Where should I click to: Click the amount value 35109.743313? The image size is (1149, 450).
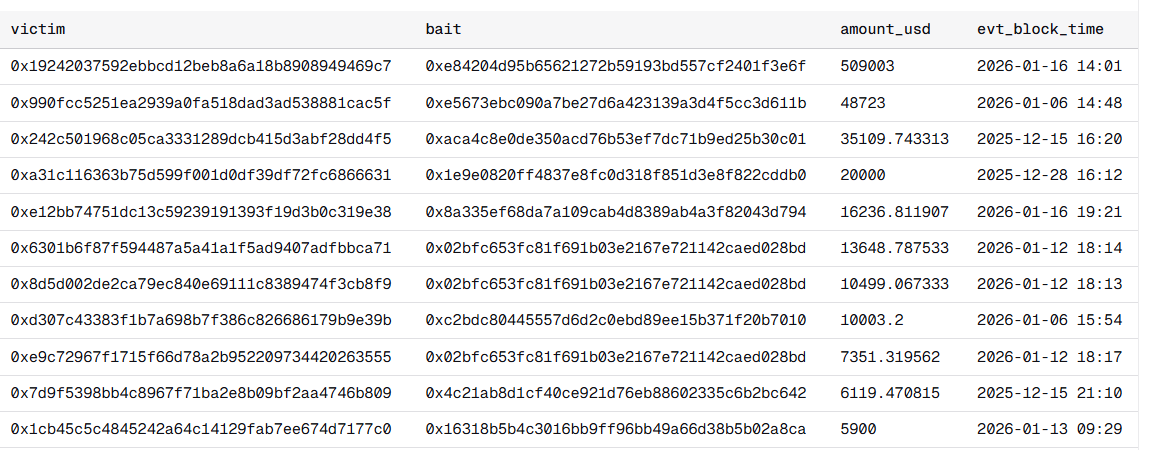(x=894, y=139)
